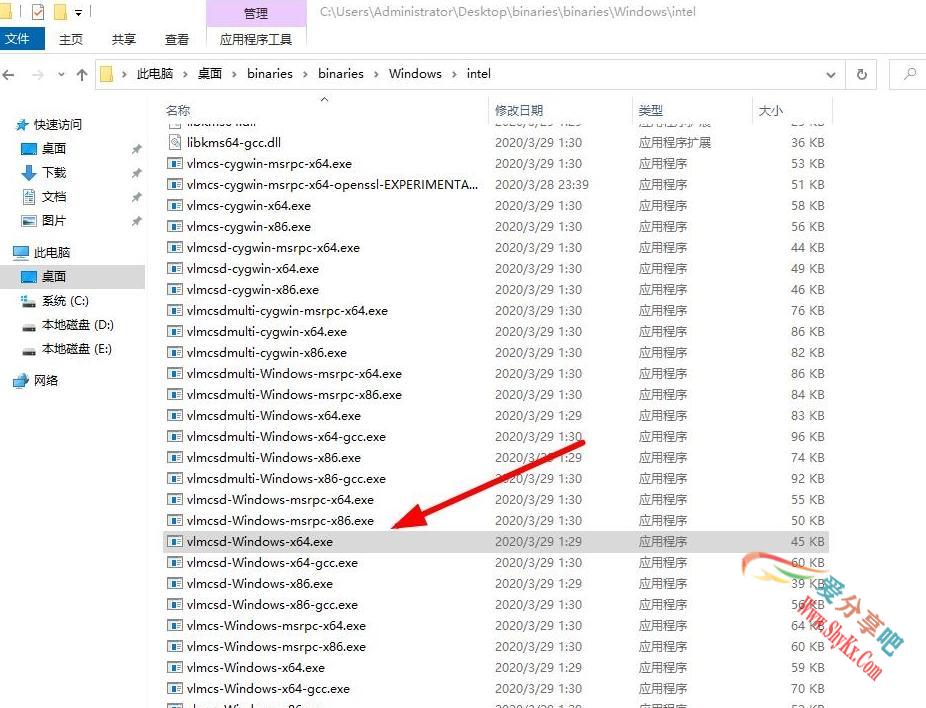Open 本地磁盘 (D:) drive
Viewport: 926px width, 708px height.
(x=77, y=325)
